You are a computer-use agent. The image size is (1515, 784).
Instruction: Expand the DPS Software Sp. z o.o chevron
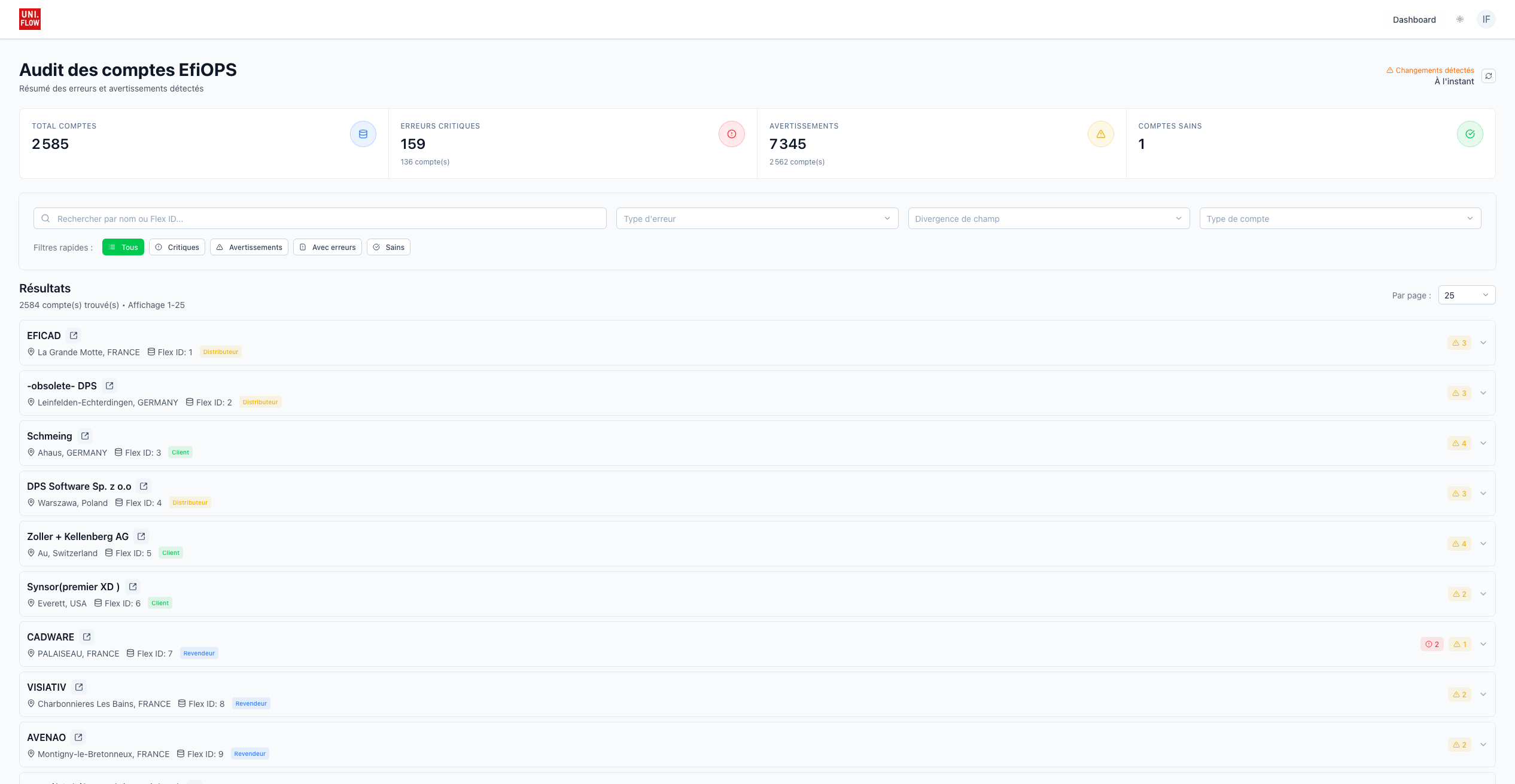click(x=1483, y=493)
